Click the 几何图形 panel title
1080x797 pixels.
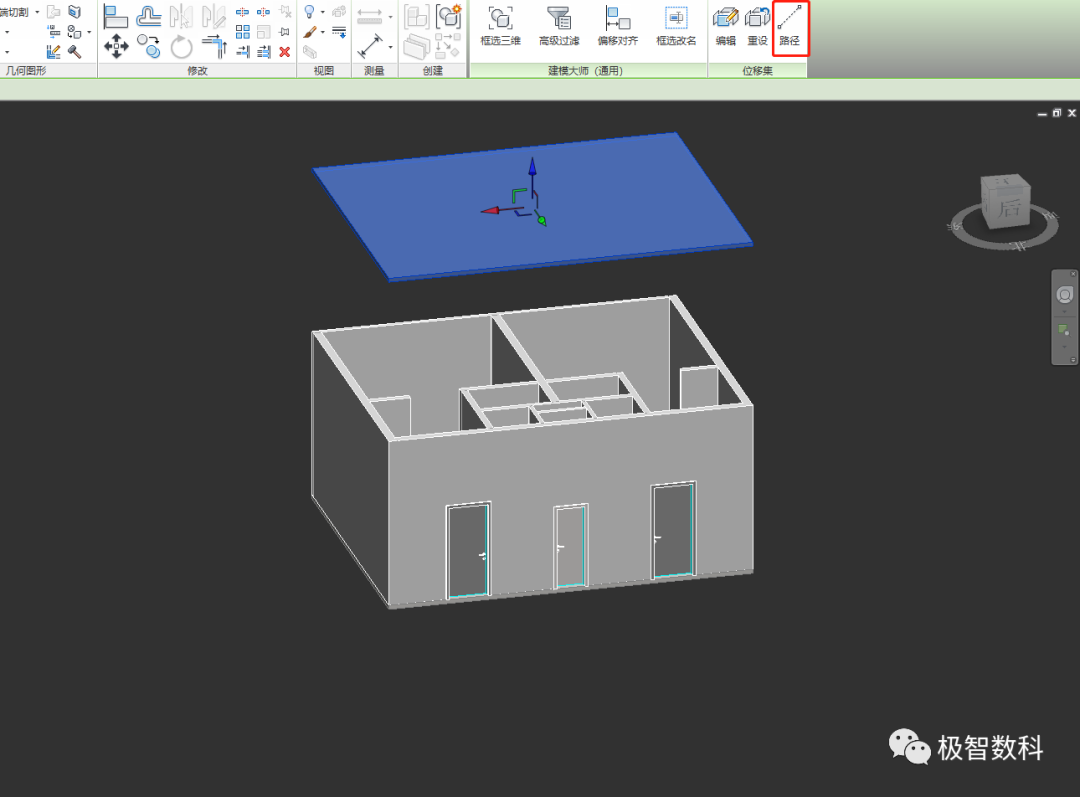[26, 70]
